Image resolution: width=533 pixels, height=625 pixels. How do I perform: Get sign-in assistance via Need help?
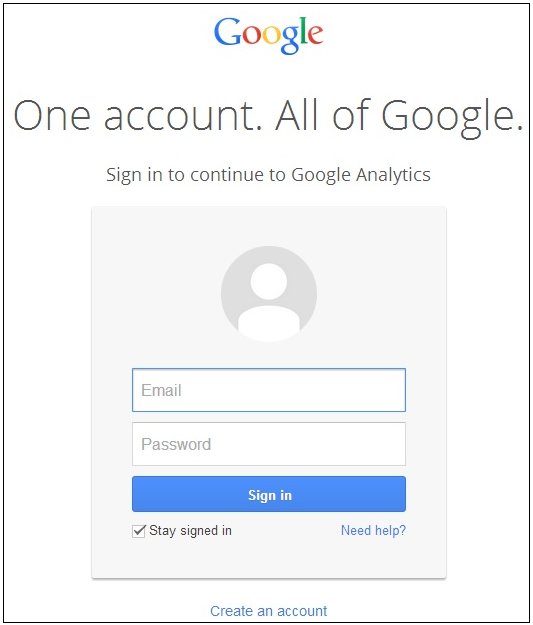[373, 531]
